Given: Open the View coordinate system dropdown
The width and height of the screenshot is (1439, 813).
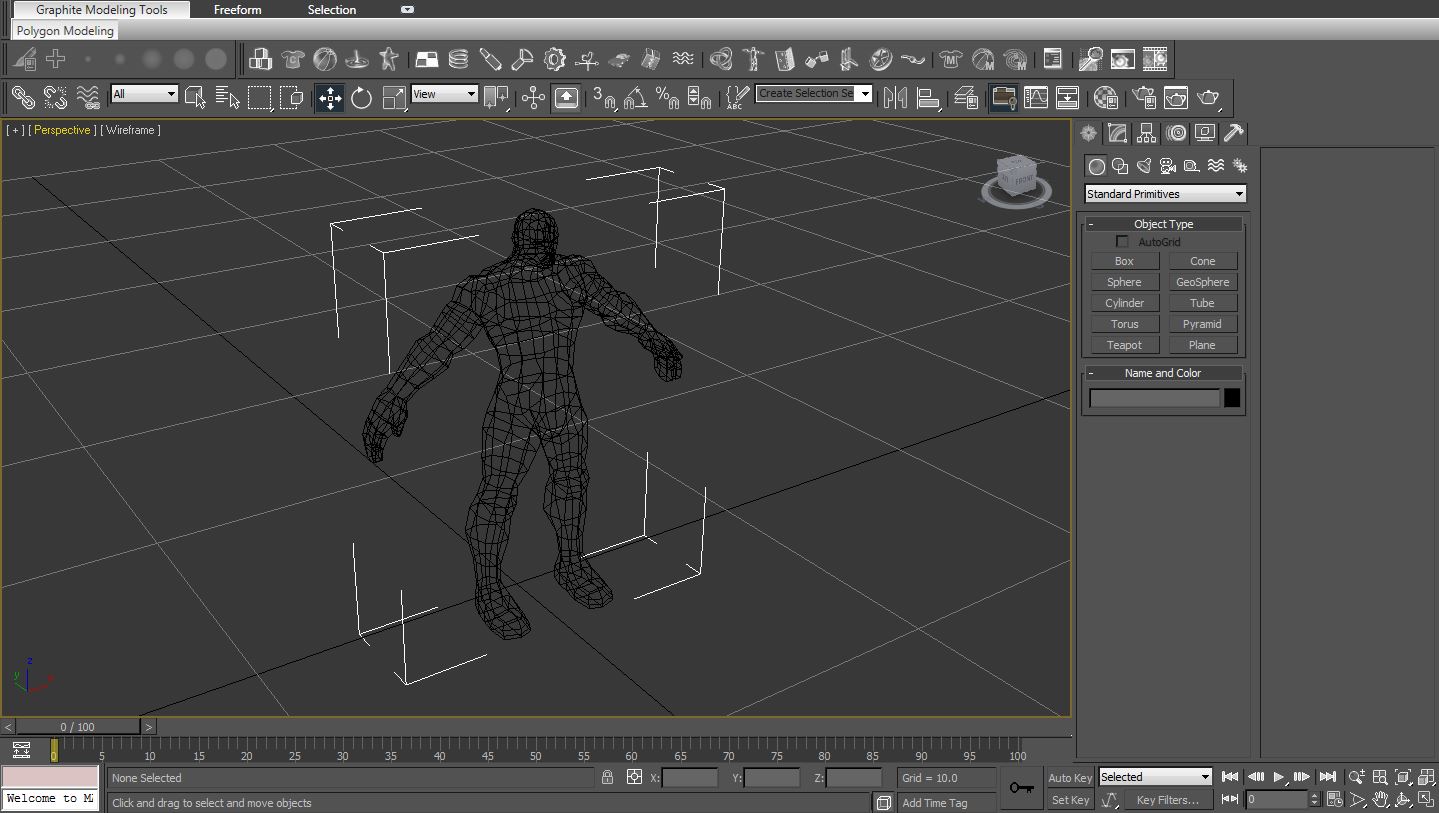Looking at the screenshot, I should click(444, 94).
